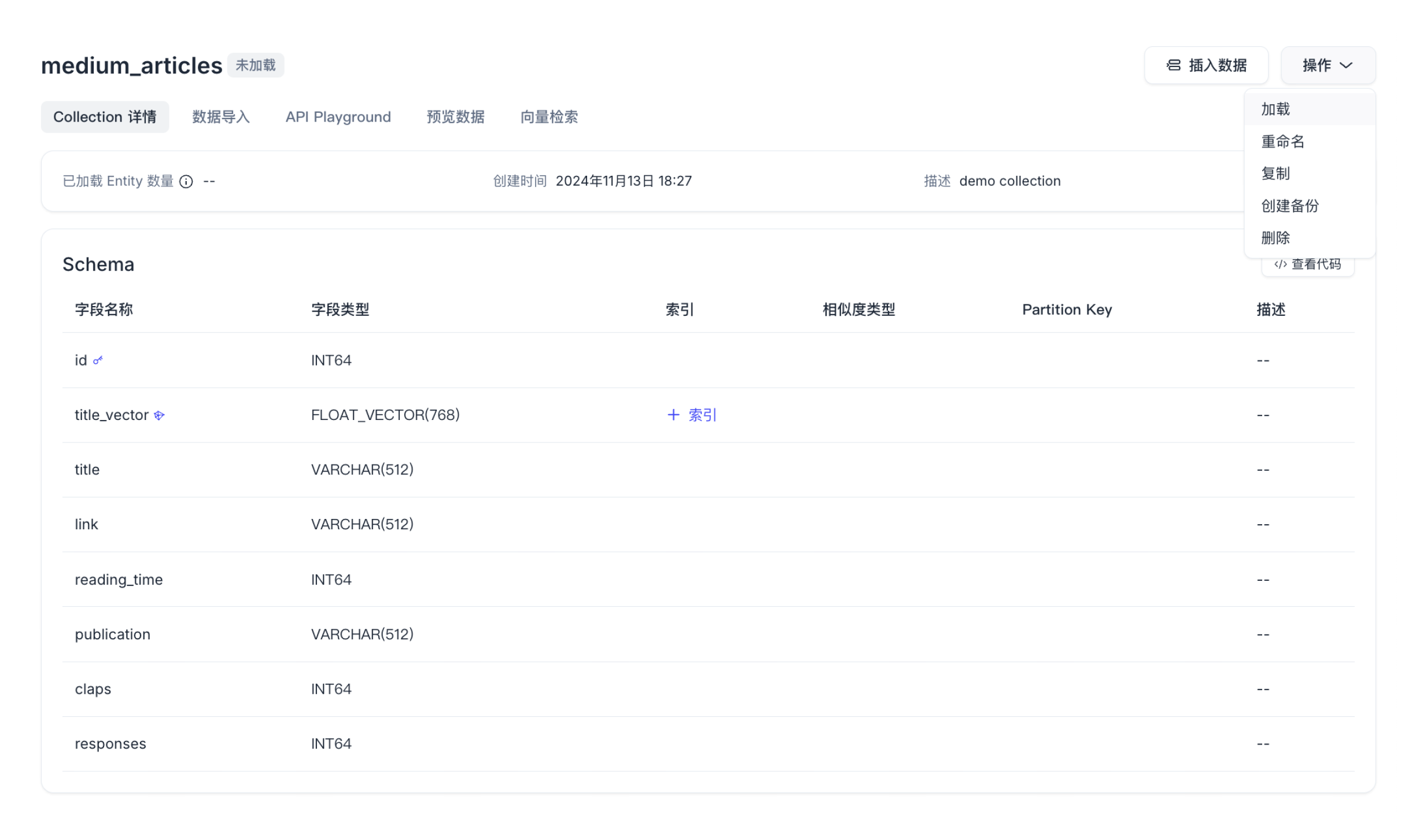Click the claps field name

(x=93, y=689)
